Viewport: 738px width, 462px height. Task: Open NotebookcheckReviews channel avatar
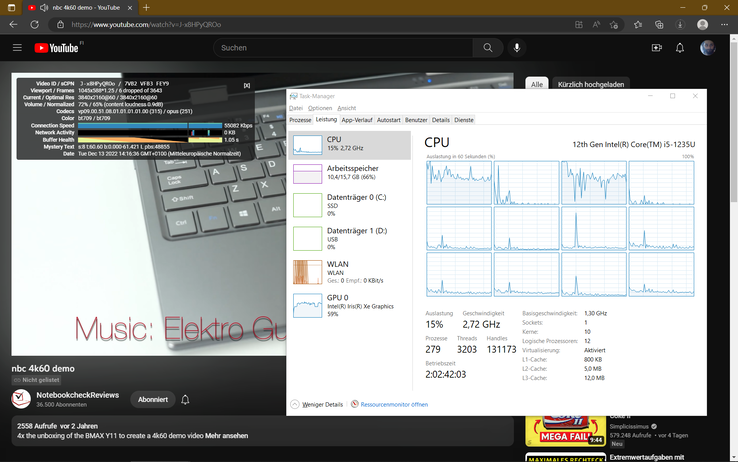point(21,399)
